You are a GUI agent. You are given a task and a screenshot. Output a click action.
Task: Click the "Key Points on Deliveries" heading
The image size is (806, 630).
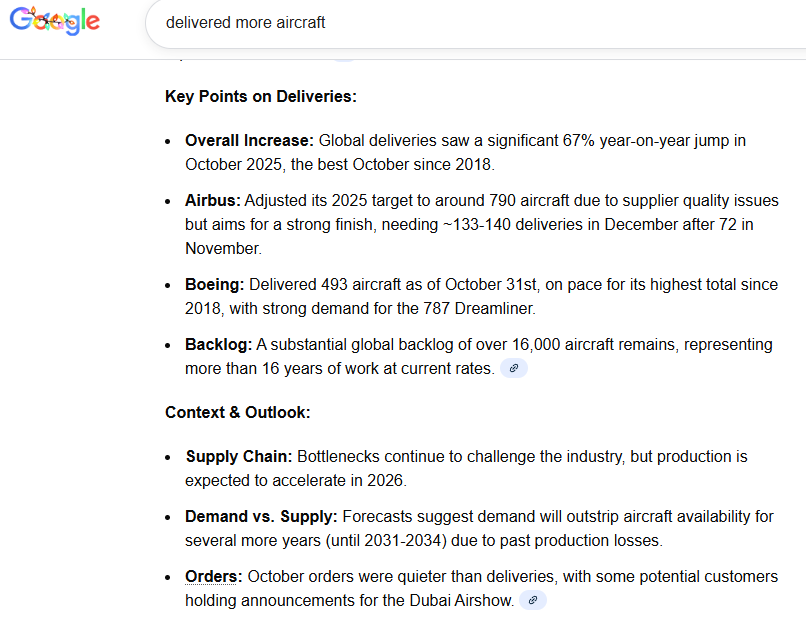click(261, 97)
